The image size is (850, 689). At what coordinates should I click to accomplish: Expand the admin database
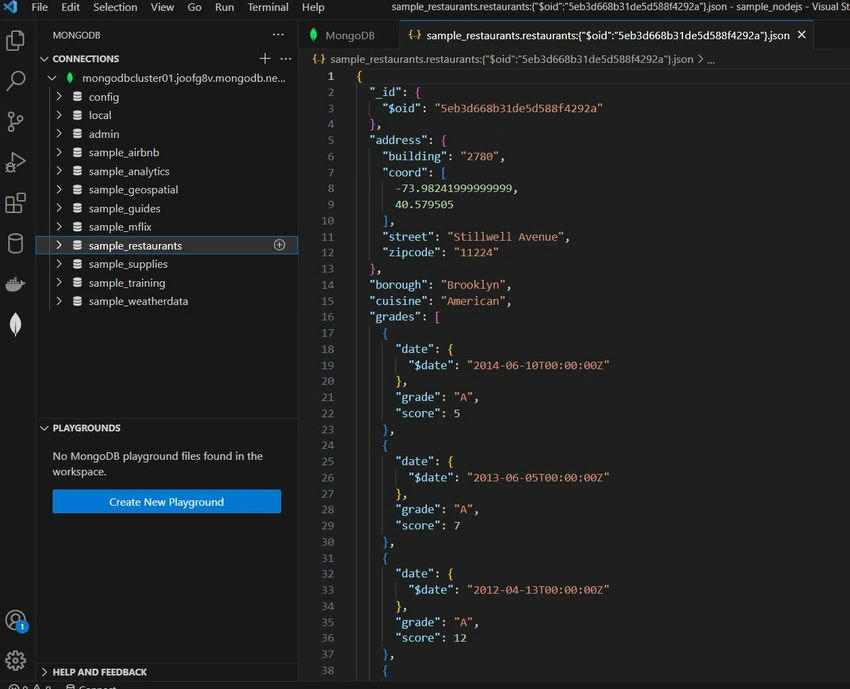[x=59, y=134]
